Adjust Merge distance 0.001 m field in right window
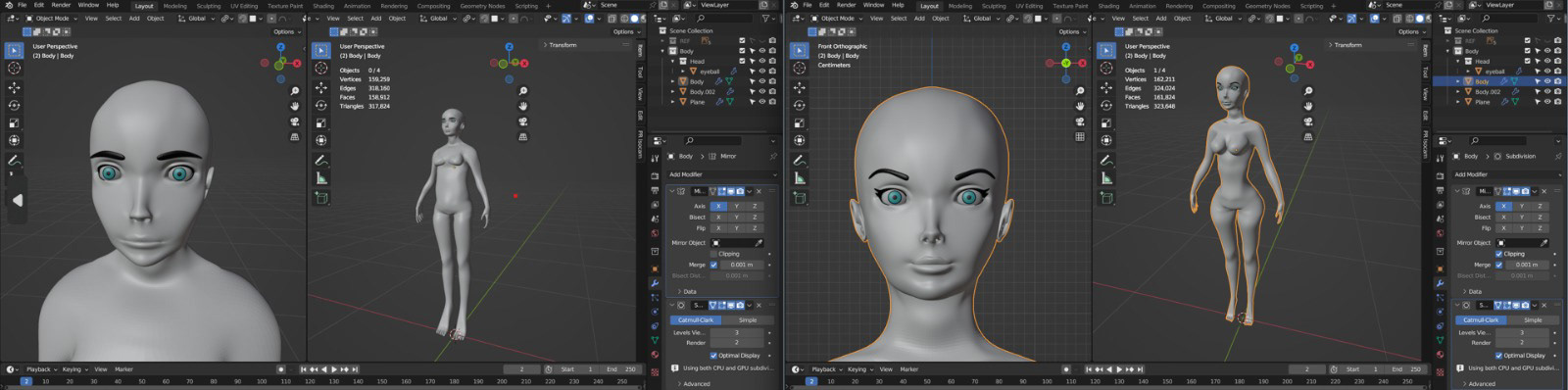The width and height of the screenshot is (1568, 390). tap(1527, 265)
